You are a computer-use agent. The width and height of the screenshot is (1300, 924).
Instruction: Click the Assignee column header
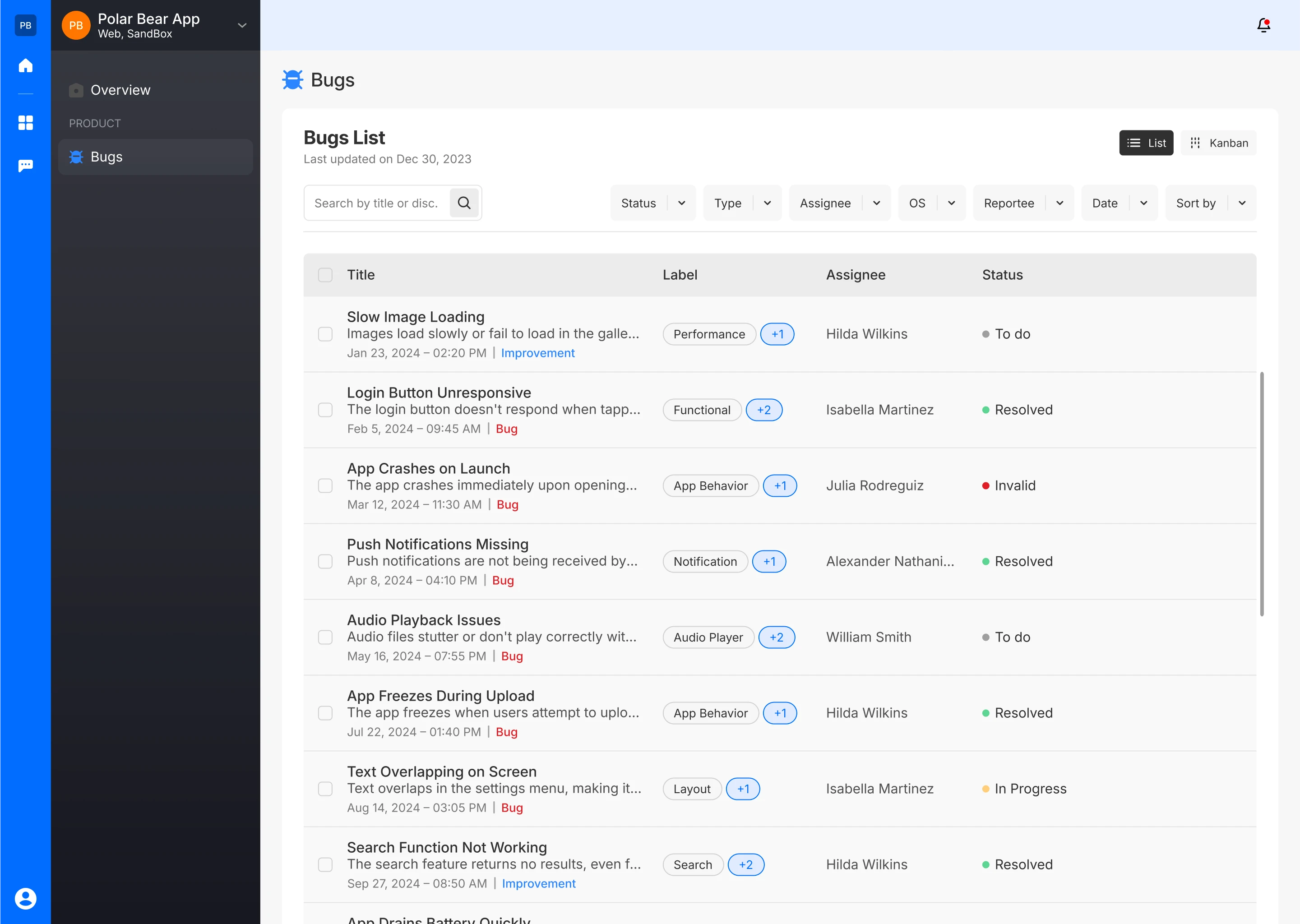pyautogui.click(x=856, y=275)
